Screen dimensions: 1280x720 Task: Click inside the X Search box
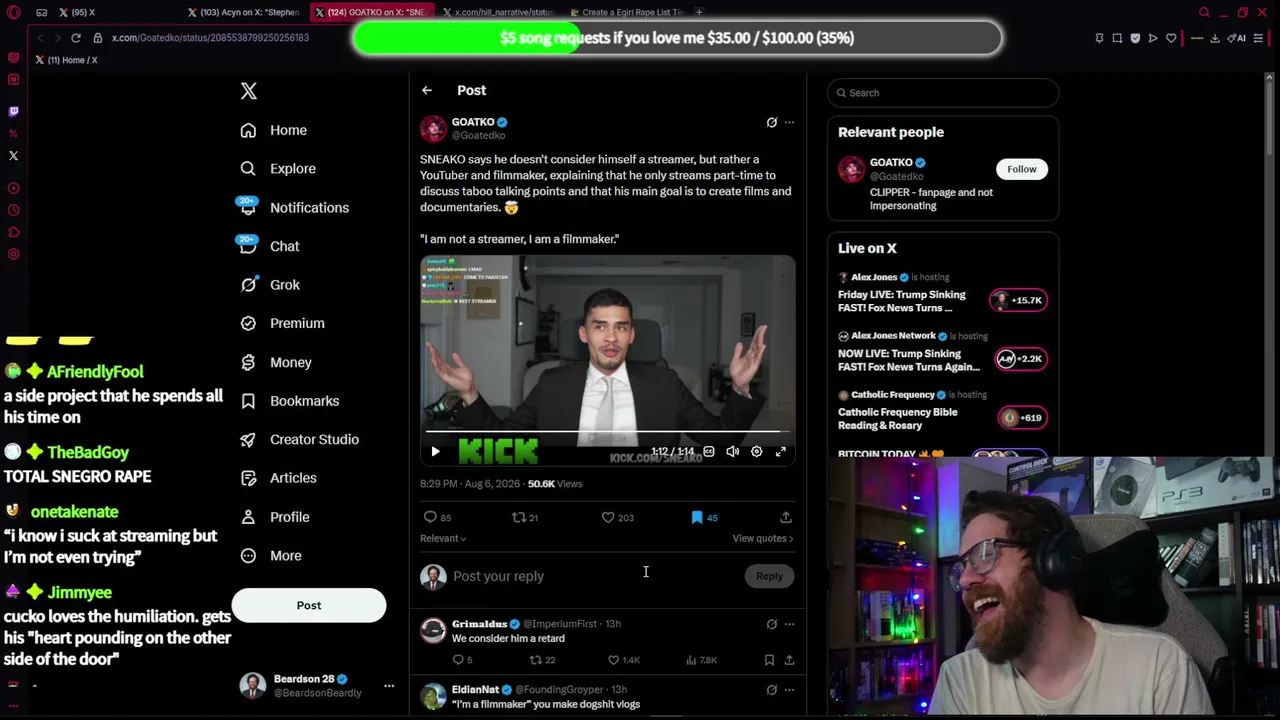[x=943, y=93]
